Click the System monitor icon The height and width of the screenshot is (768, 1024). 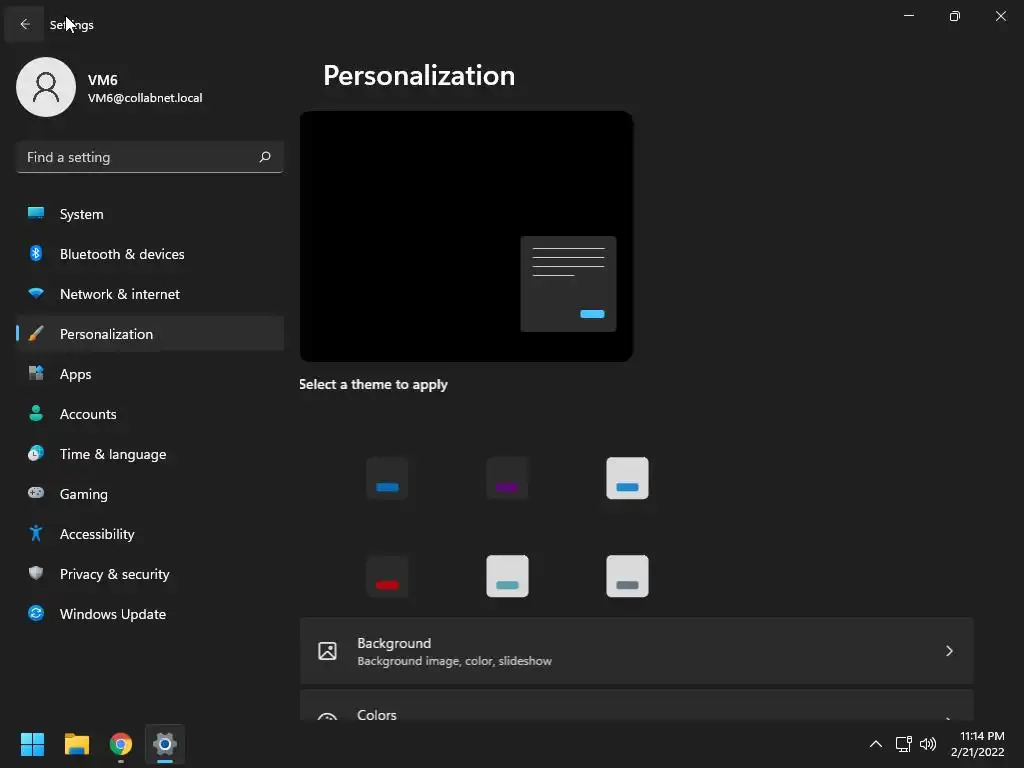click(x=36, y=213)
